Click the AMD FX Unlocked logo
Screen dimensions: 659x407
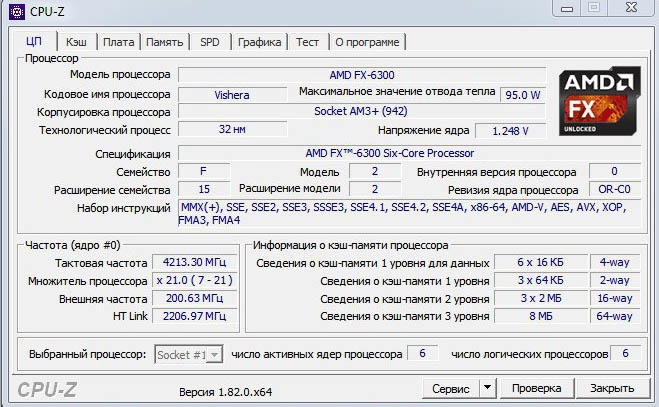(600, 101)
